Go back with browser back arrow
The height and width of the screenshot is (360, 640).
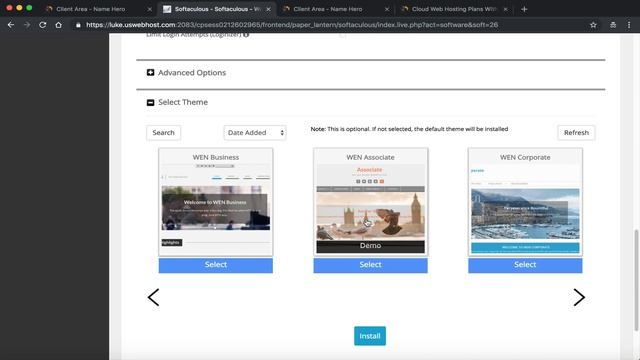[x=11, y=25]
